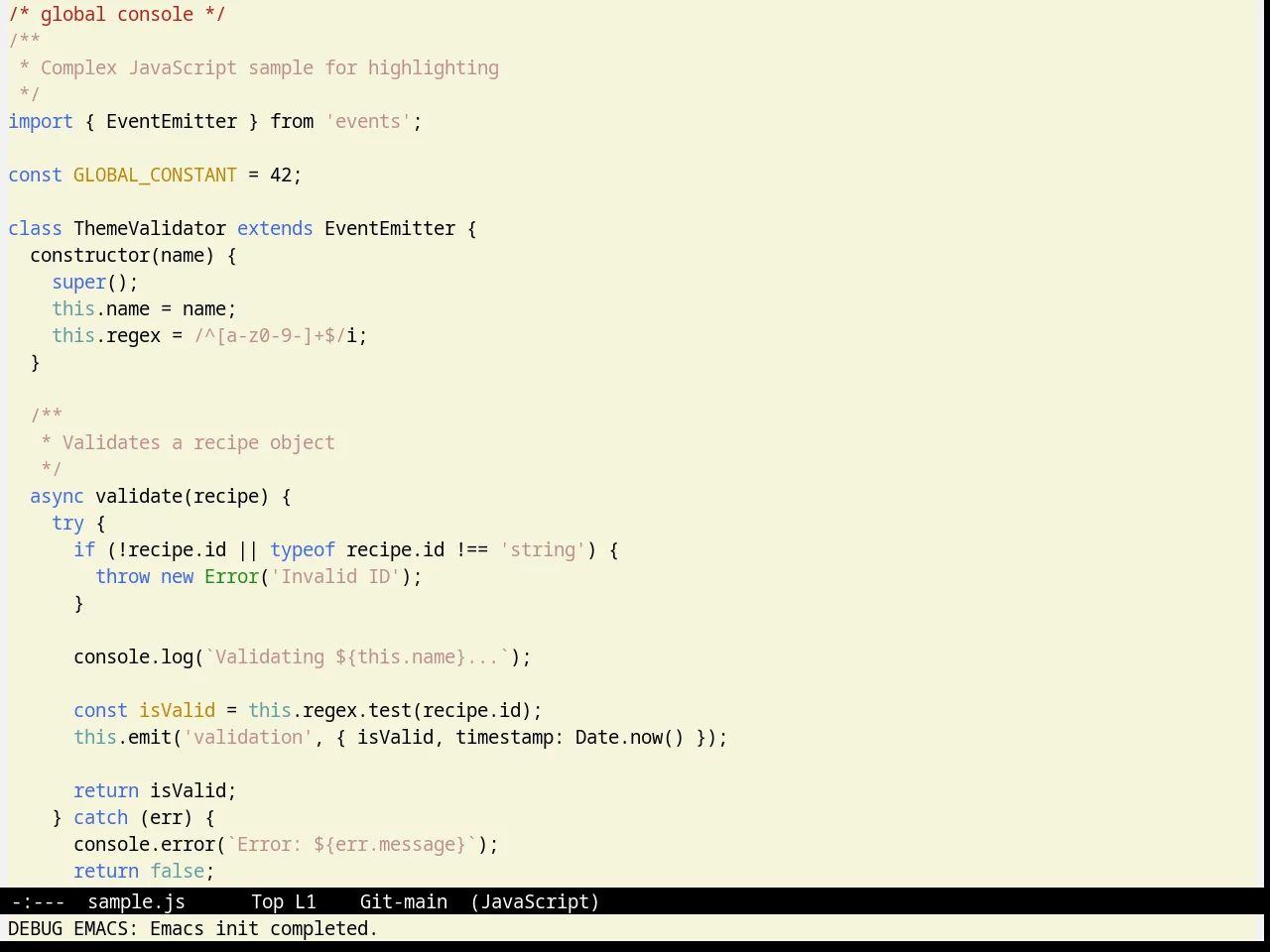Click the 'false' literal
The height and width of the screenshot is (952, 1270).
click(x=178, y=871)
